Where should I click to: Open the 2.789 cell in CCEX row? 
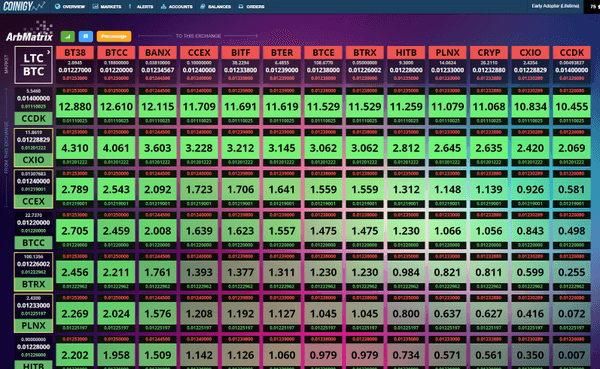75,189
